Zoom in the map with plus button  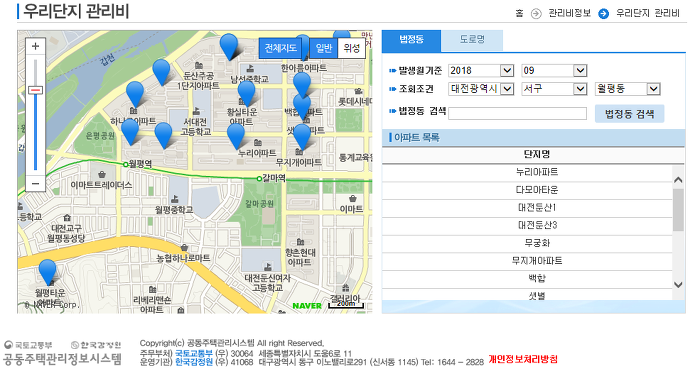tap(36, 46)
